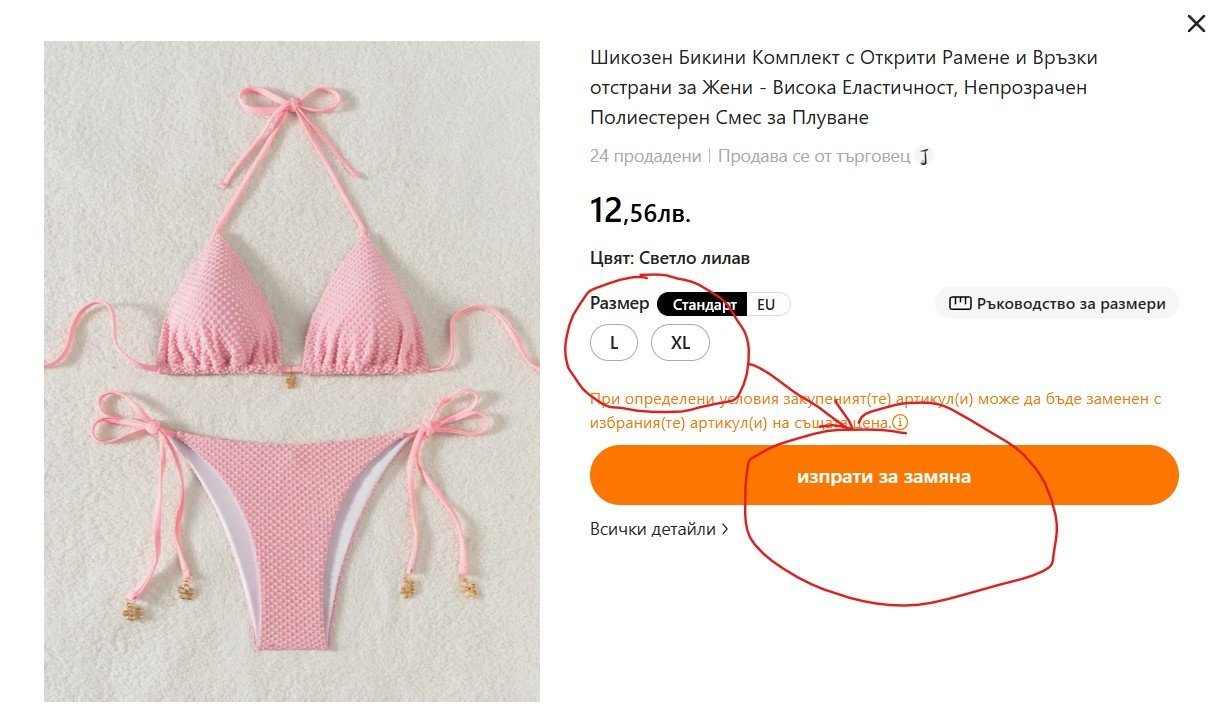Click the 'Цвят: Светло лилав' color label

pyautogui.click(x=670, y=259)
